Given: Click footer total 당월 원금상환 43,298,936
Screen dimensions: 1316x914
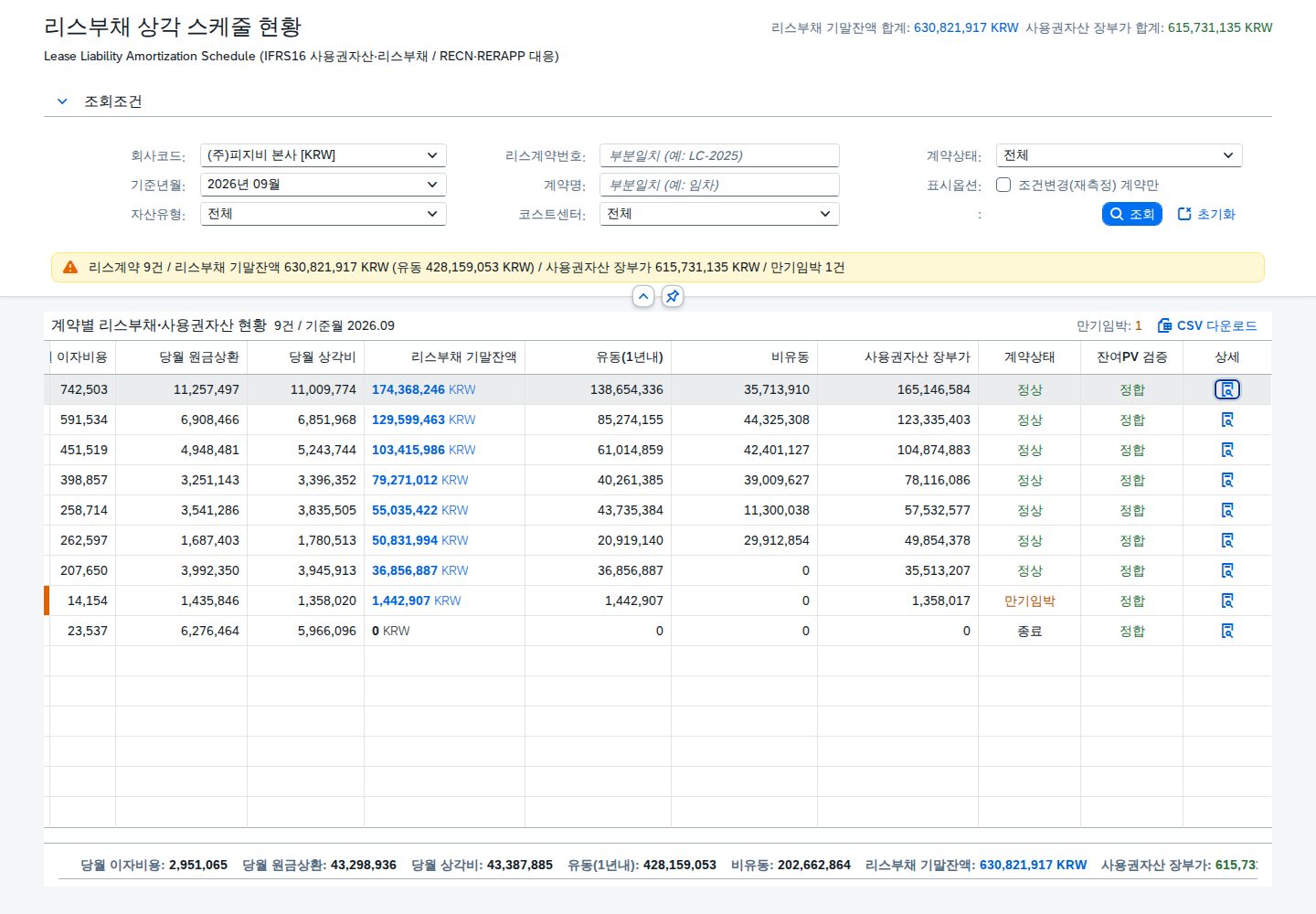Looking at the screenshot, I should (319, 865).
